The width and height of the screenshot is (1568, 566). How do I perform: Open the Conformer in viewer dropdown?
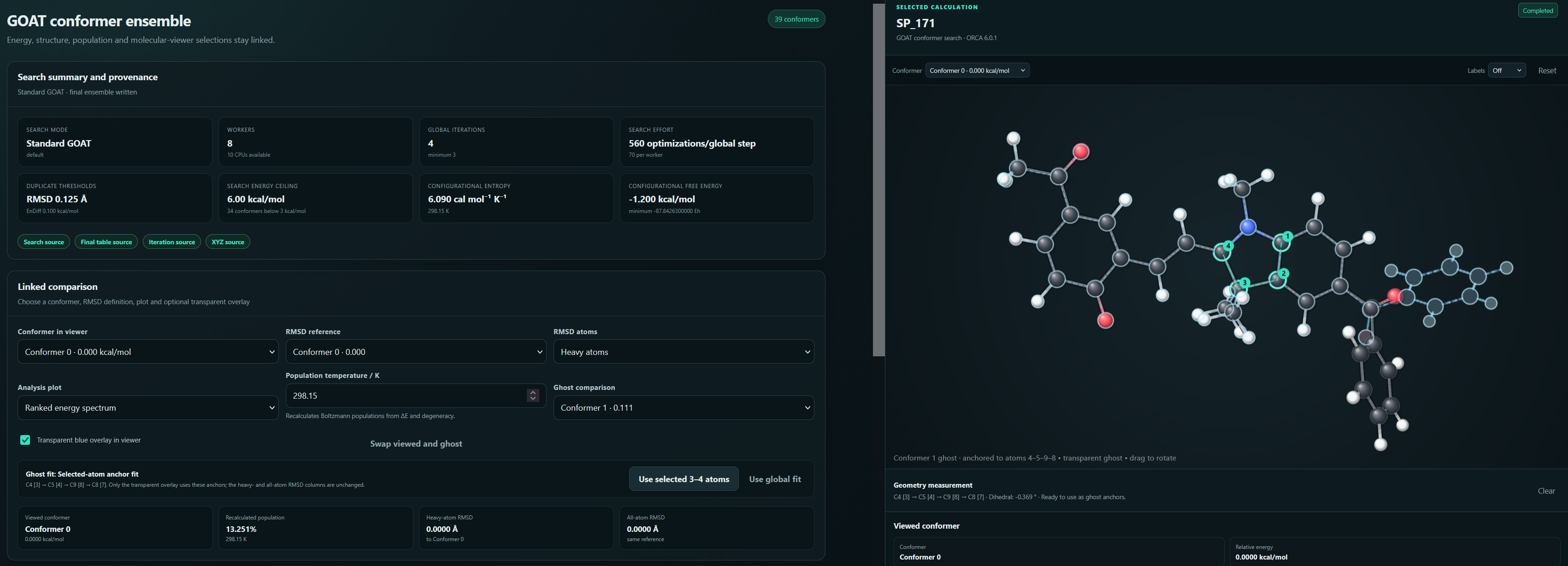click(148, 352)
